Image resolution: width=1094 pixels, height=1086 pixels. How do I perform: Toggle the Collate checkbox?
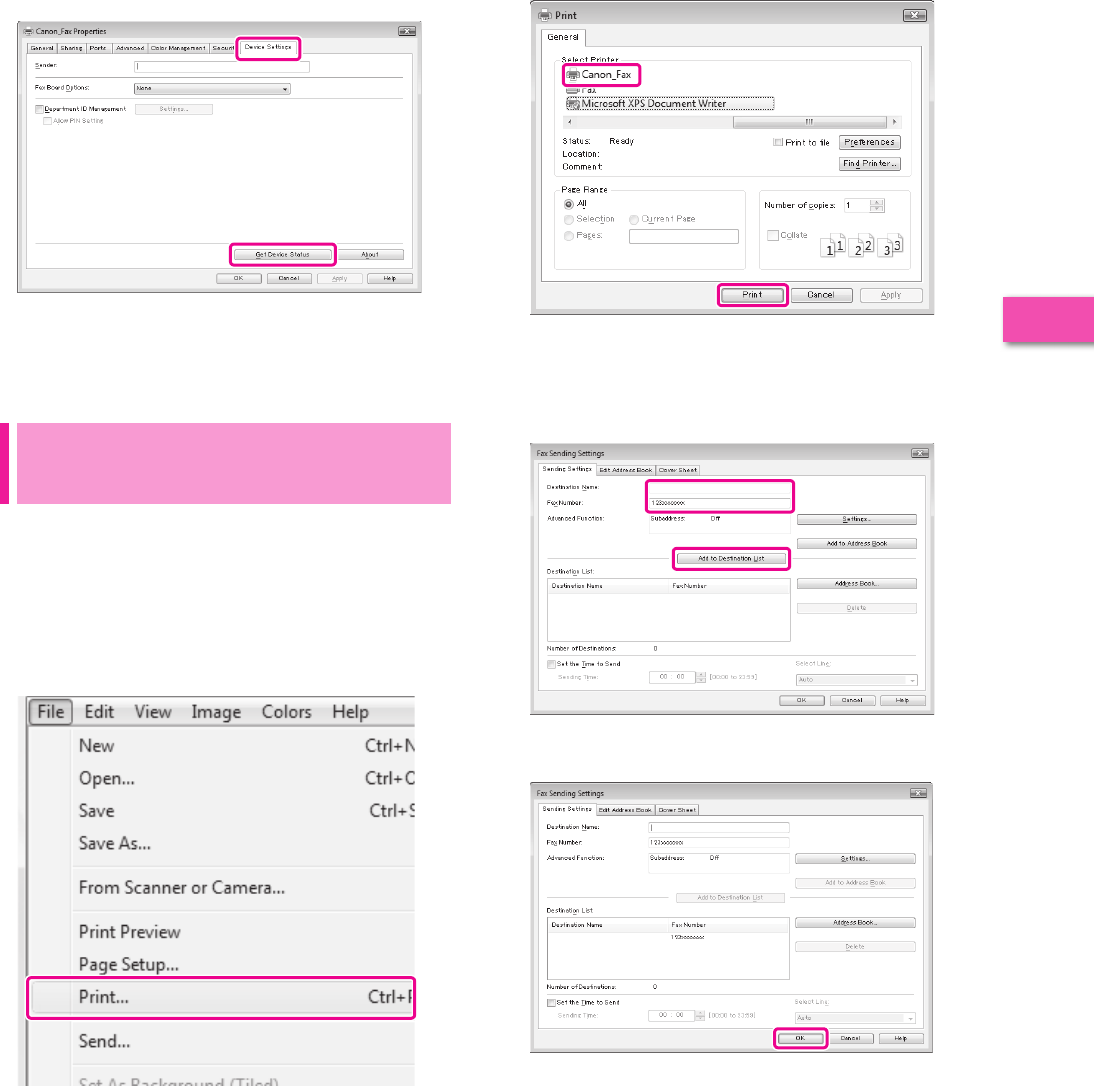[773, 236]
